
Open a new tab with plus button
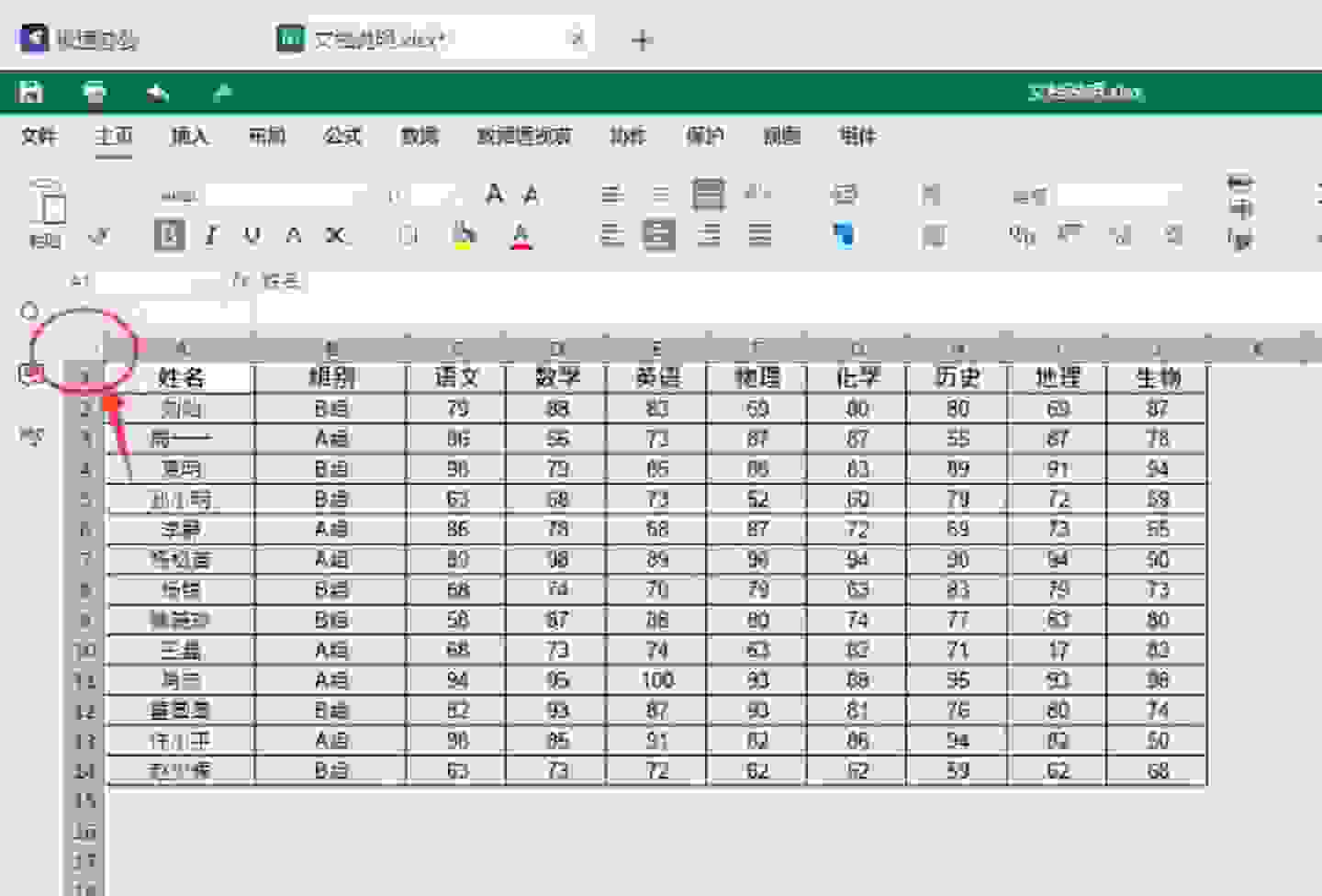click(x=643, y=39)
